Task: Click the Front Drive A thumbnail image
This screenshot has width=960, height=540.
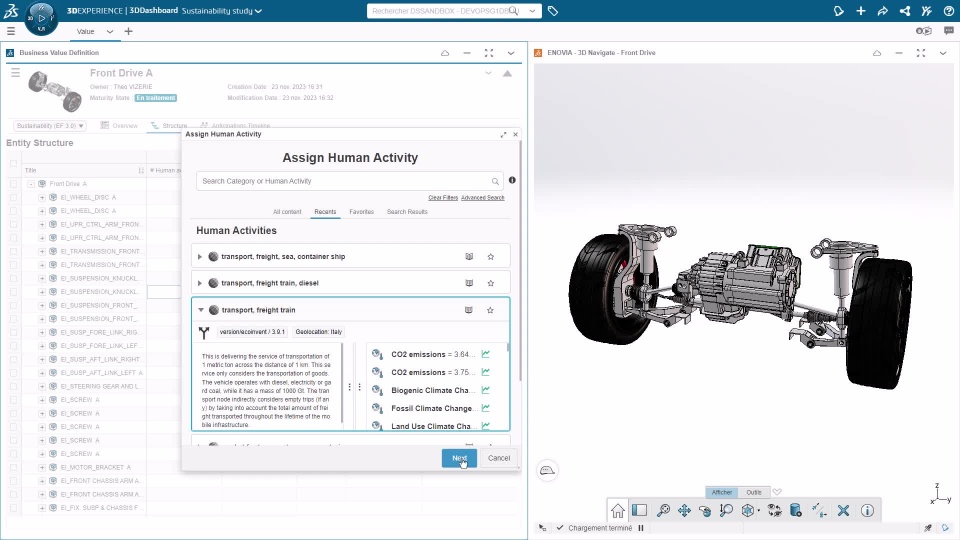Action: (x=54, y=91)
